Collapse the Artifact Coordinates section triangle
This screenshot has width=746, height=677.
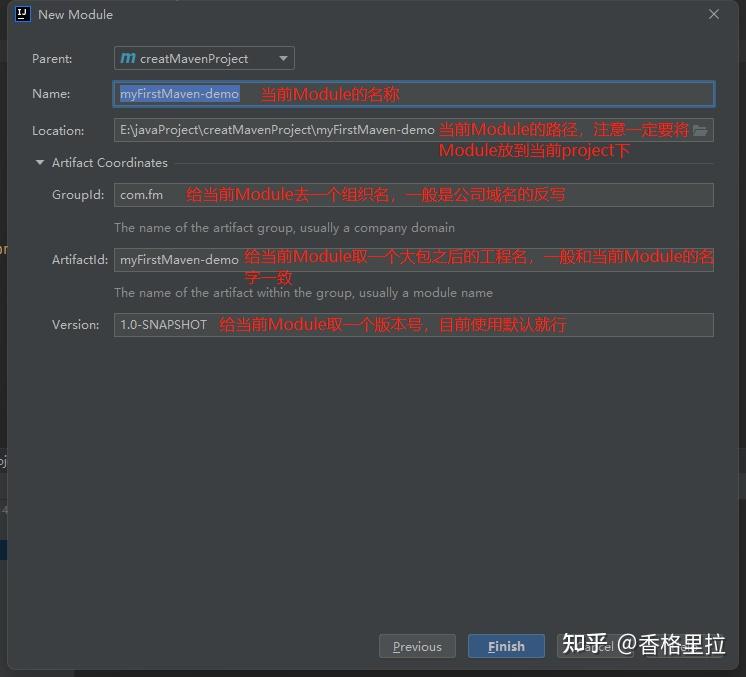click(40, 163)
